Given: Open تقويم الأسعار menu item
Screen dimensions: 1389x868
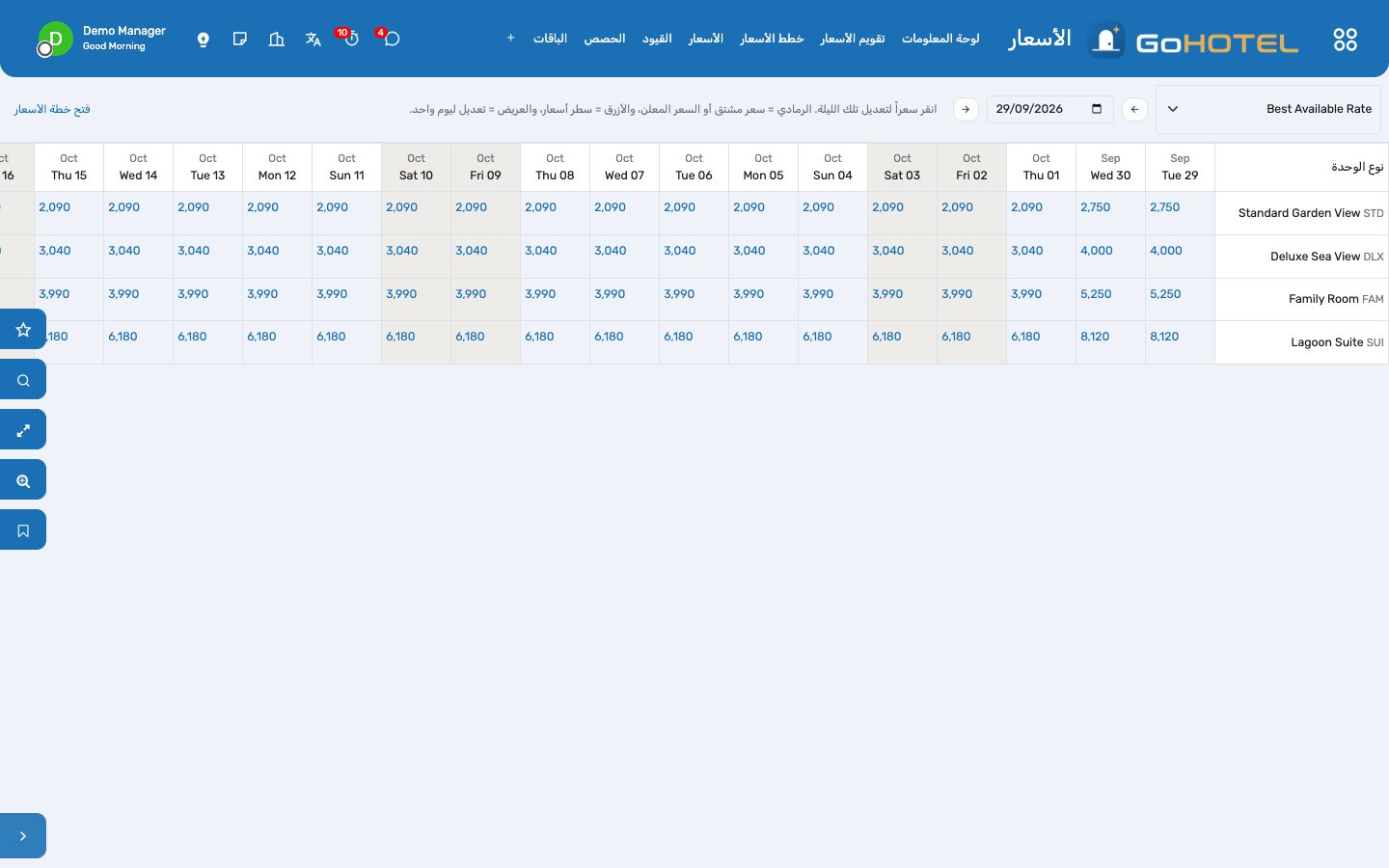Looking at the screenshot, I should click(x=853, y=39).
